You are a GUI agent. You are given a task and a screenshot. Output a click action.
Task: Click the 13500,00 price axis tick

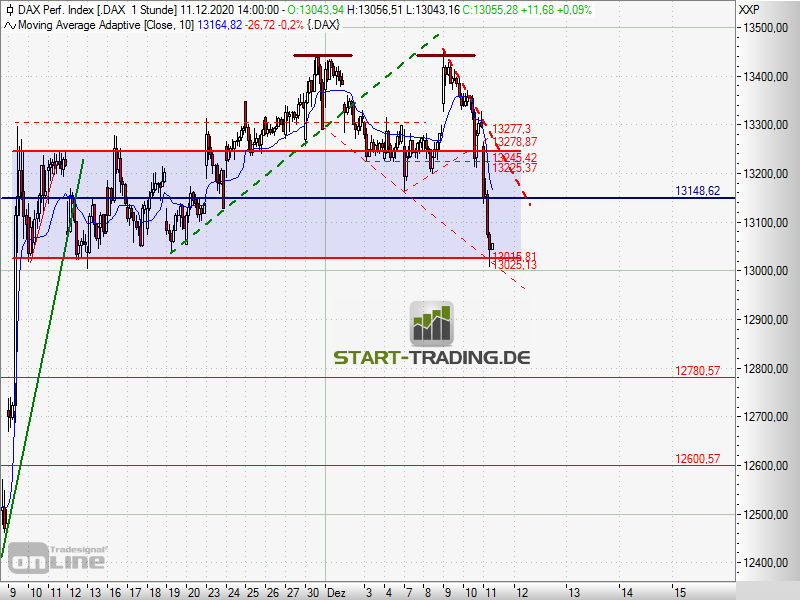[764, 28]
